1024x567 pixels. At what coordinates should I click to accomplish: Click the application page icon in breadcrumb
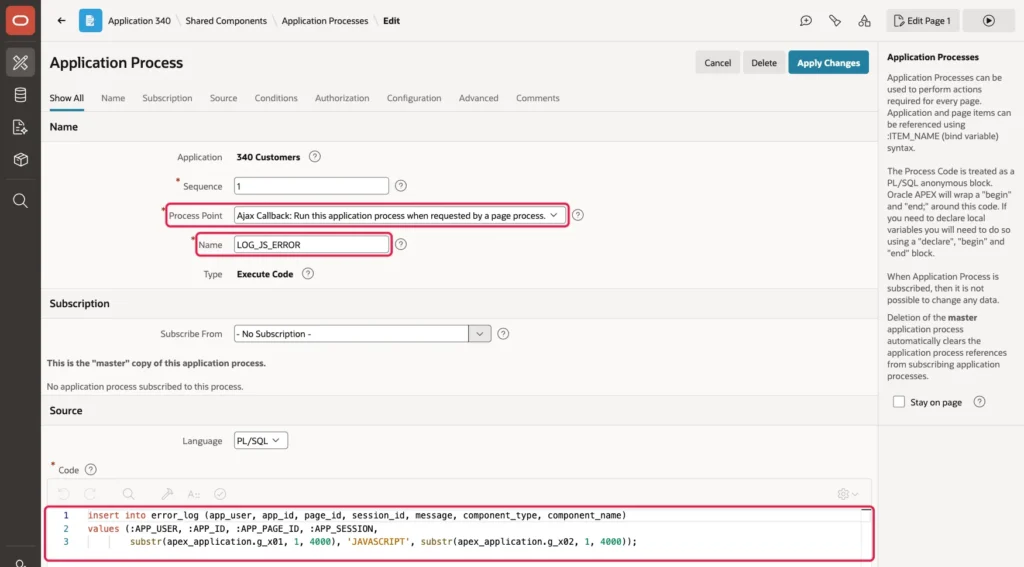pyautogui.click(x=90, y=20)
